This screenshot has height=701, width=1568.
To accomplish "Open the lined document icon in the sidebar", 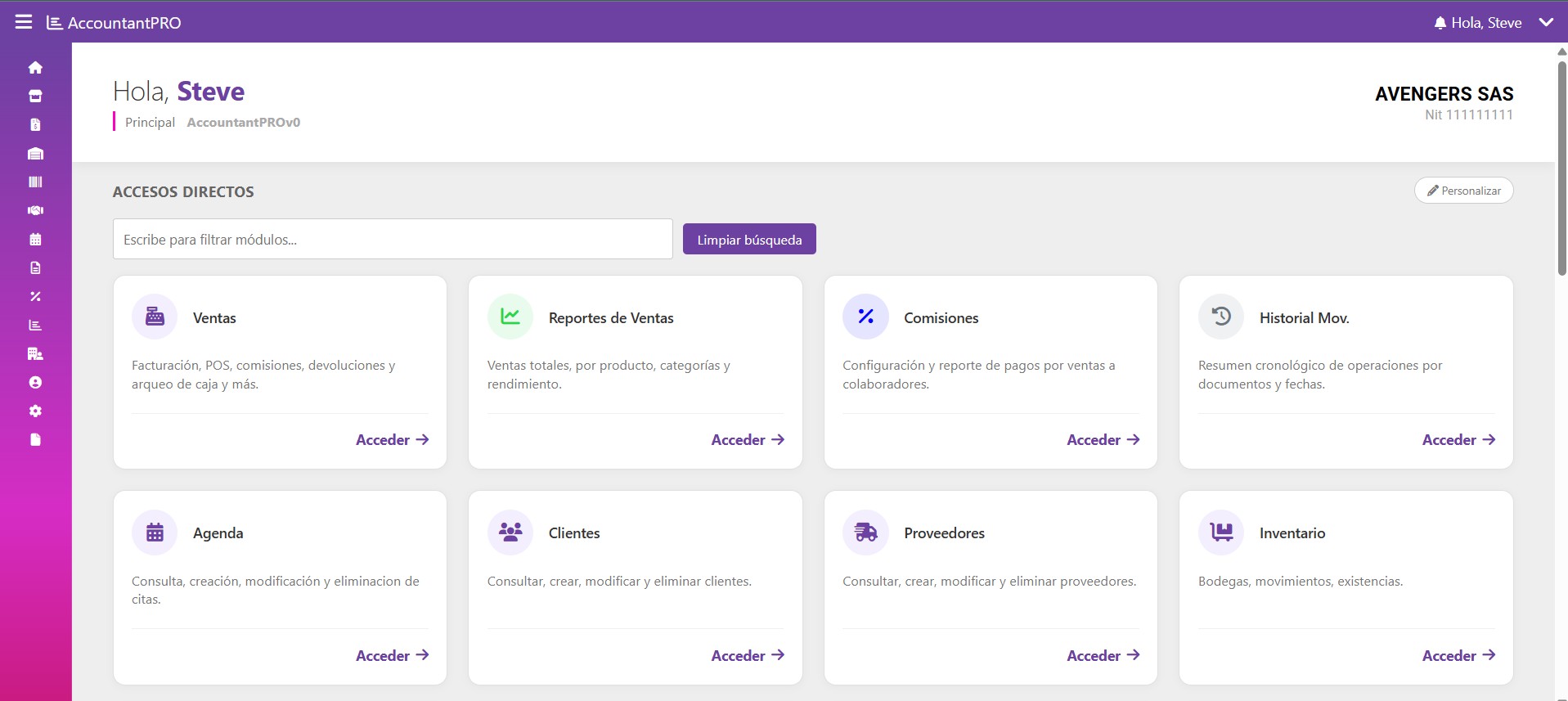I will tap(35, 267).
